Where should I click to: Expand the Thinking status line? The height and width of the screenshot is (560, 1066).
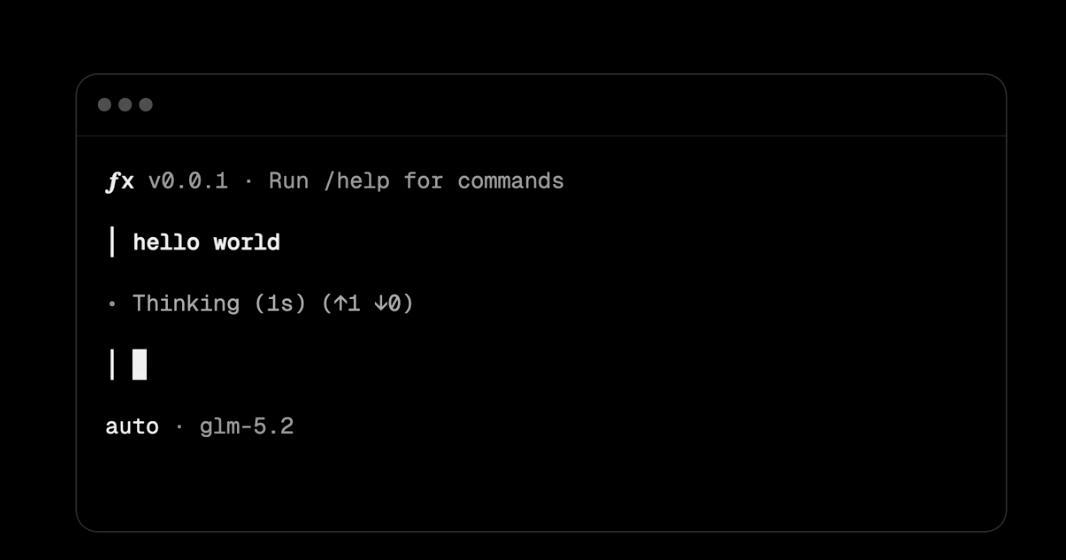(x=260, y=303)
